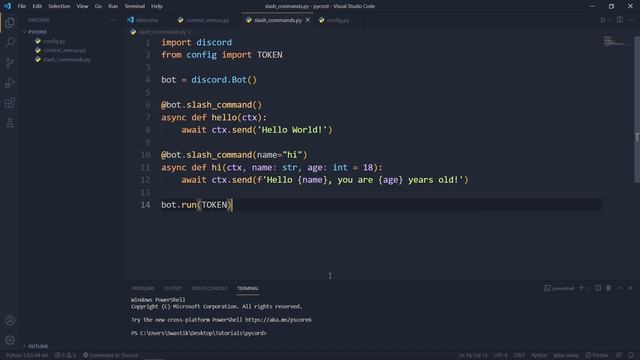Viewport: 640px width, 360px height.
Task: Open the Explorer view in activity bar
Action: click(10, 22)
